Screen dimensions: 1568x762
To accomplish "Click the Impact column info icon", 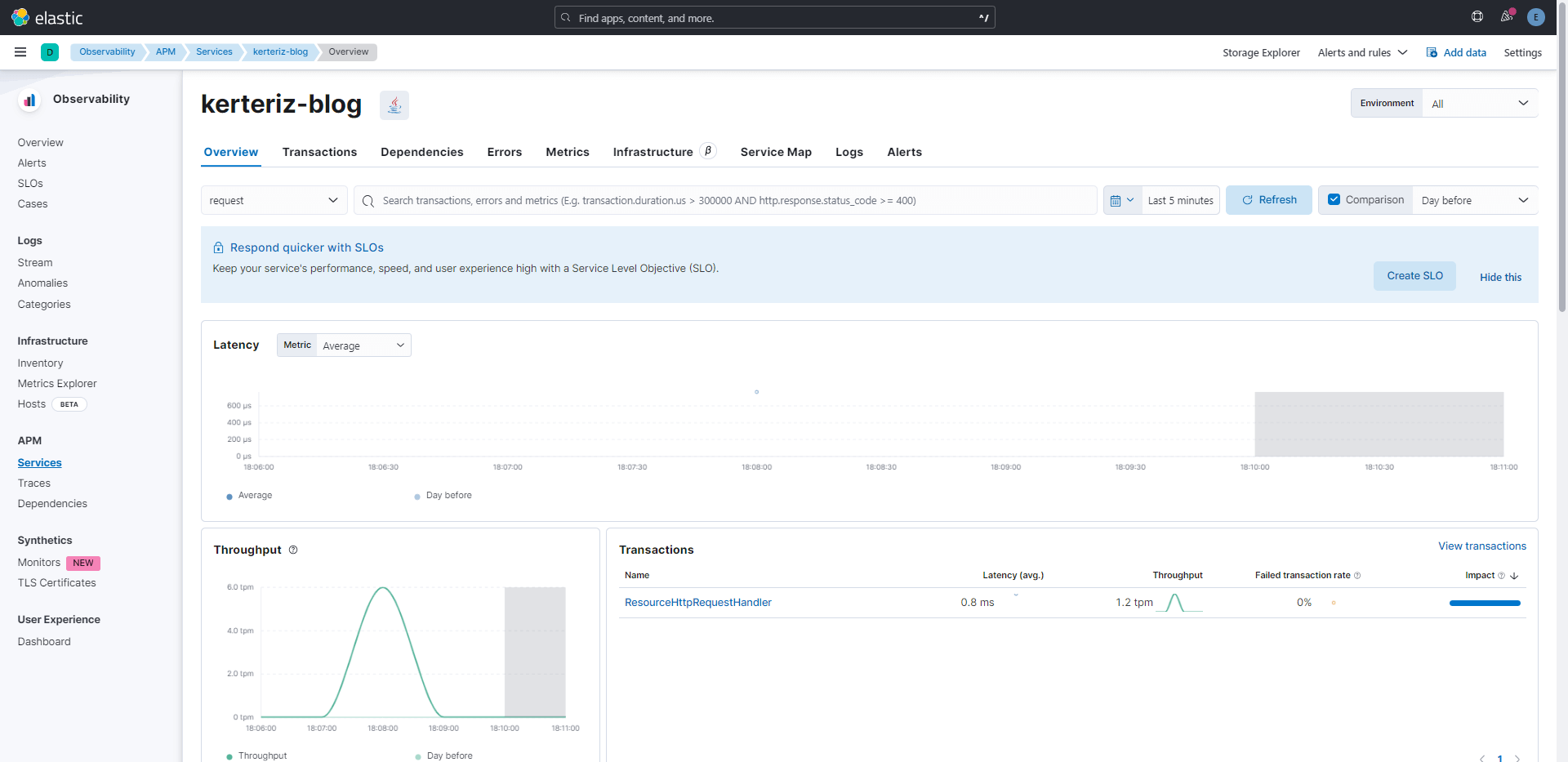I will tap(1501, 576).
